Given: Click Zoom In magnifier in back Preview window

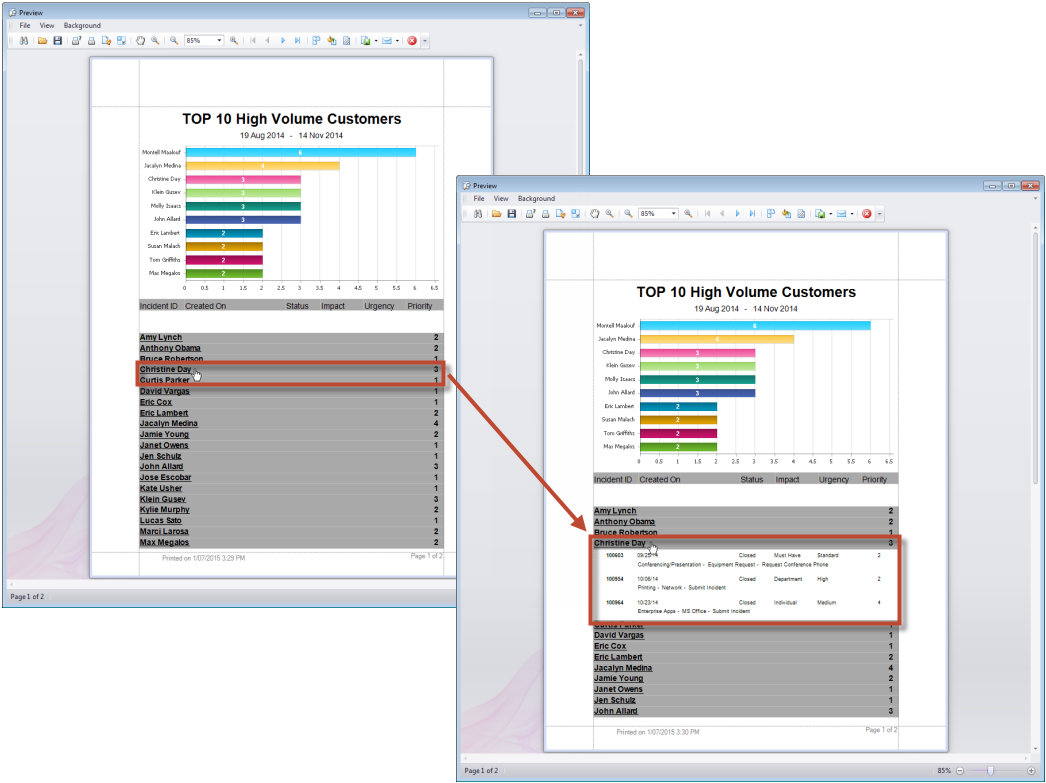Looking at the screenshot, I should (x=233, y=41).
